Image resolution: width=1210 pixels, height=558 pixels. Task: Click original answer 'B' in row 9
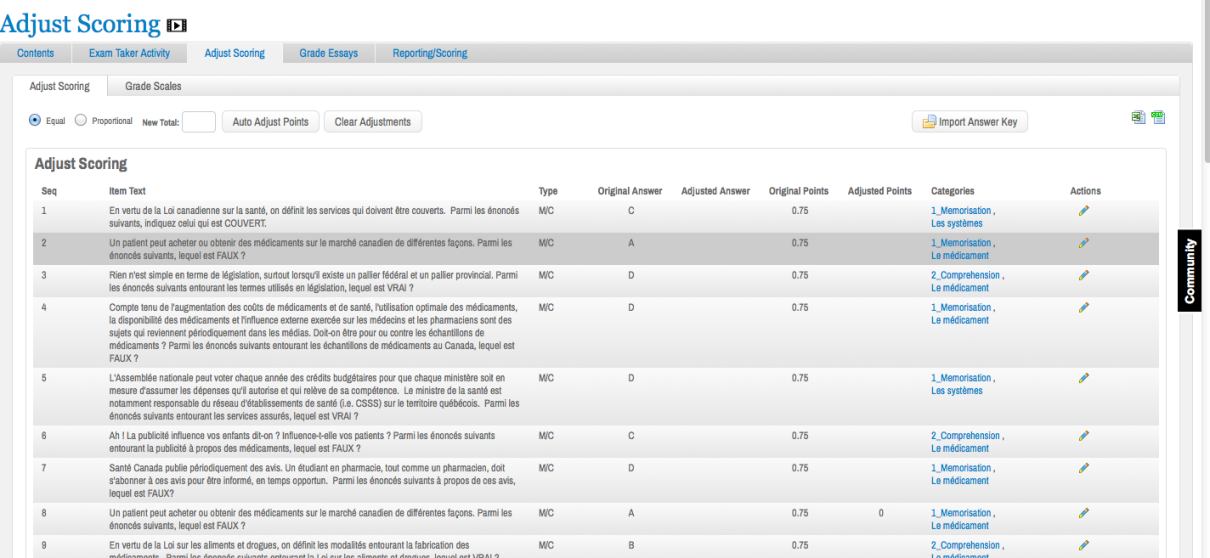(x=631, y=546)
